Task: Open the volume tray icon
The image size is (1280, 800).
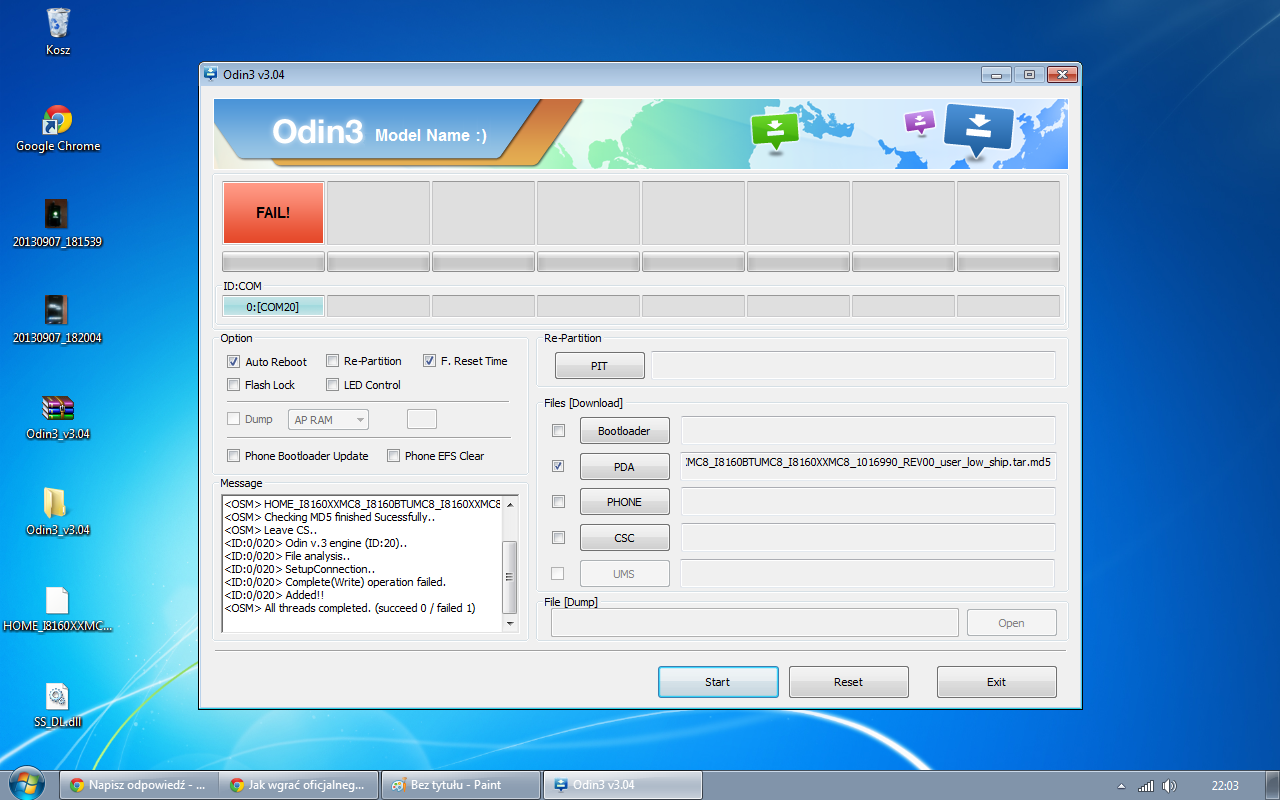Action: pyautogui.click(x=1169, y=785)
